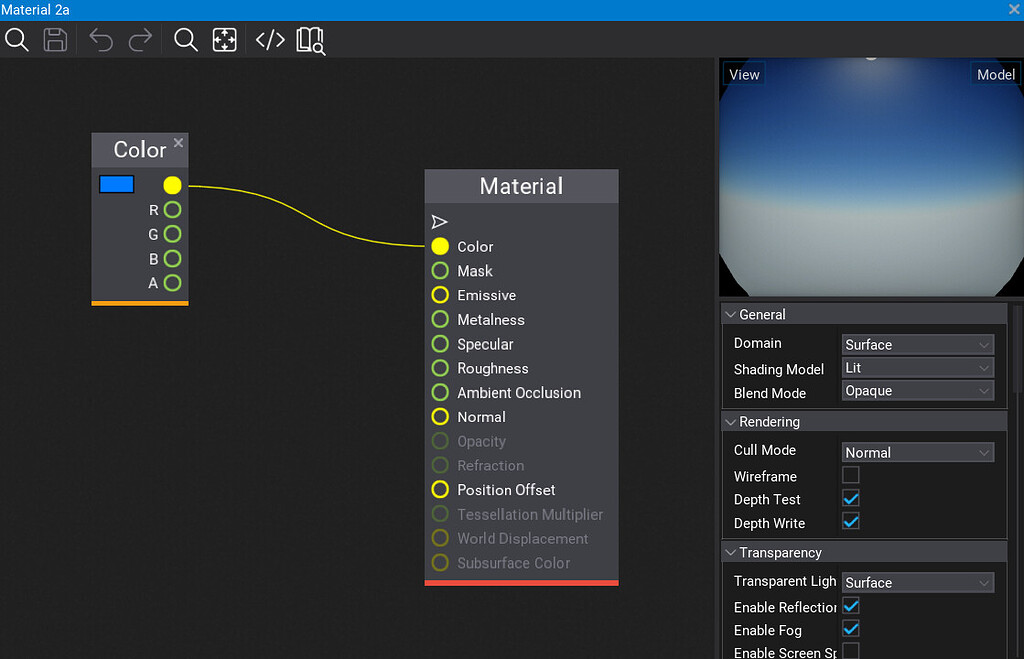The image size is (1024, 659).
Task: Enable the Wireframe checkbox
Action: pyautogui.click(x=851, y=475)
